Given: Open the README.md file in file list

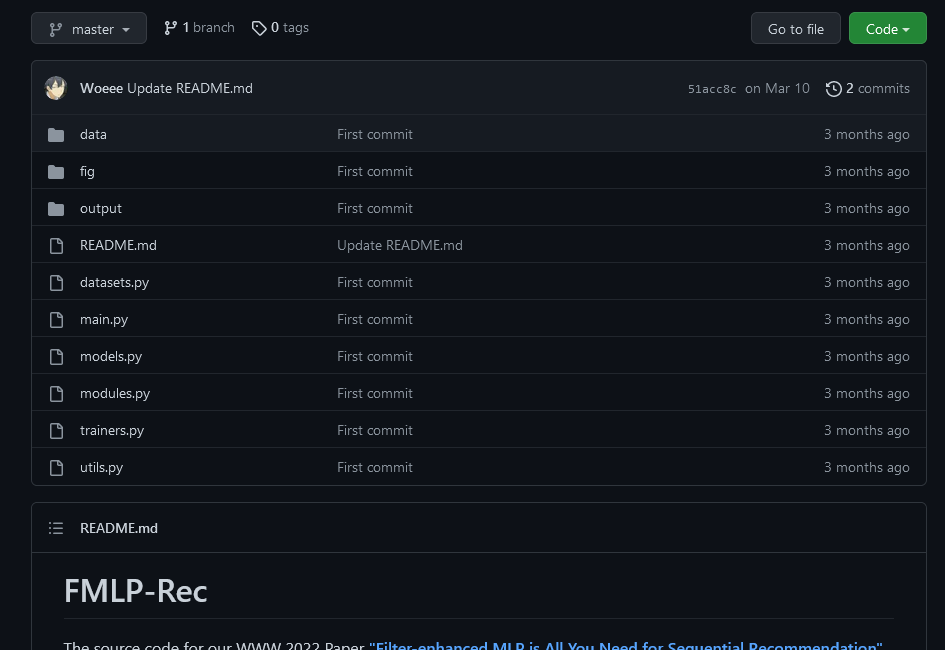Looking at the screenshot, I should click(x=118, y=245).
